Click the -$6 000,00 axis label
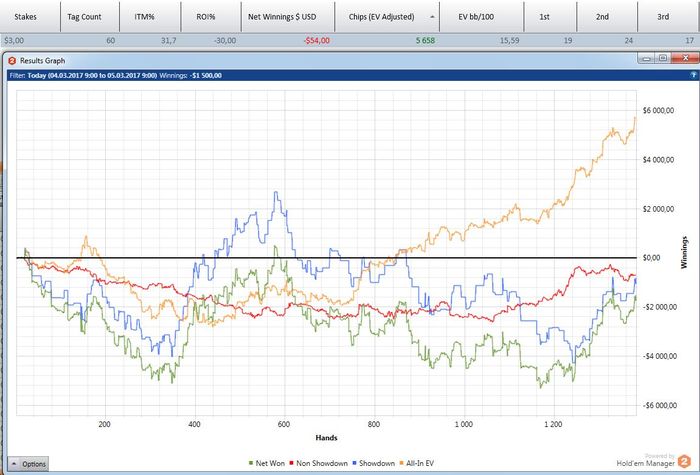This screenshot has width=700, height=475. click(x=659, y=405)
